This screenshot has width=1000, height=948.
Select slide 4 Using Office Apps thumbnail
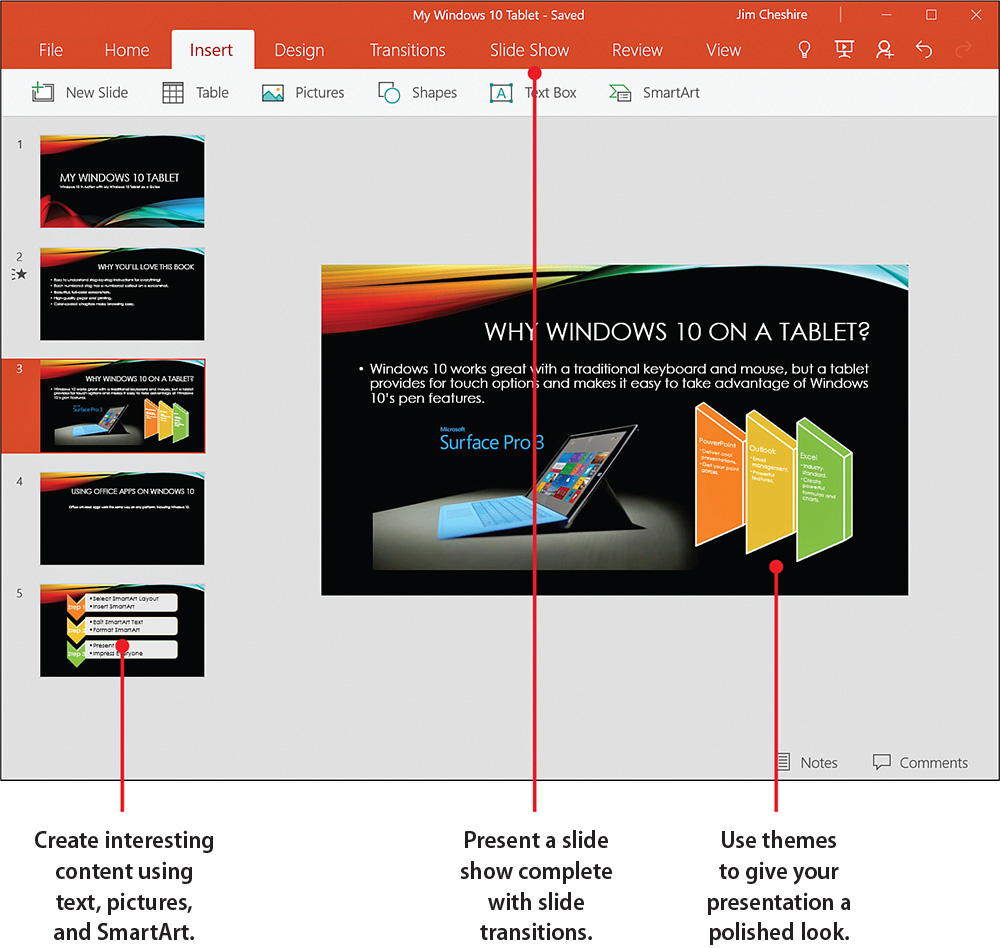point(122,518)
